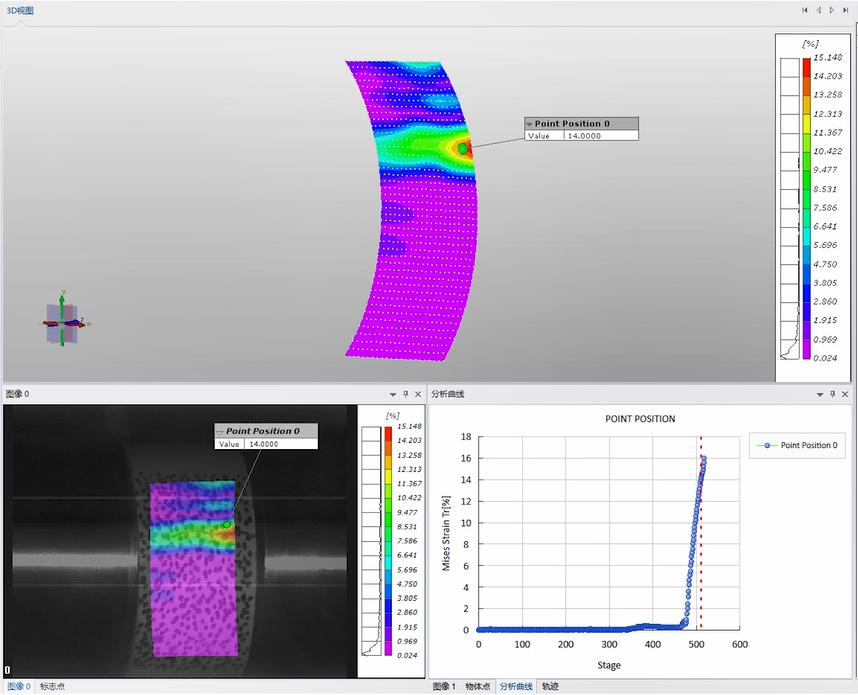Collapse Point Position 0 label in image view
Screen dimensions: 858x695
[220, 431]
